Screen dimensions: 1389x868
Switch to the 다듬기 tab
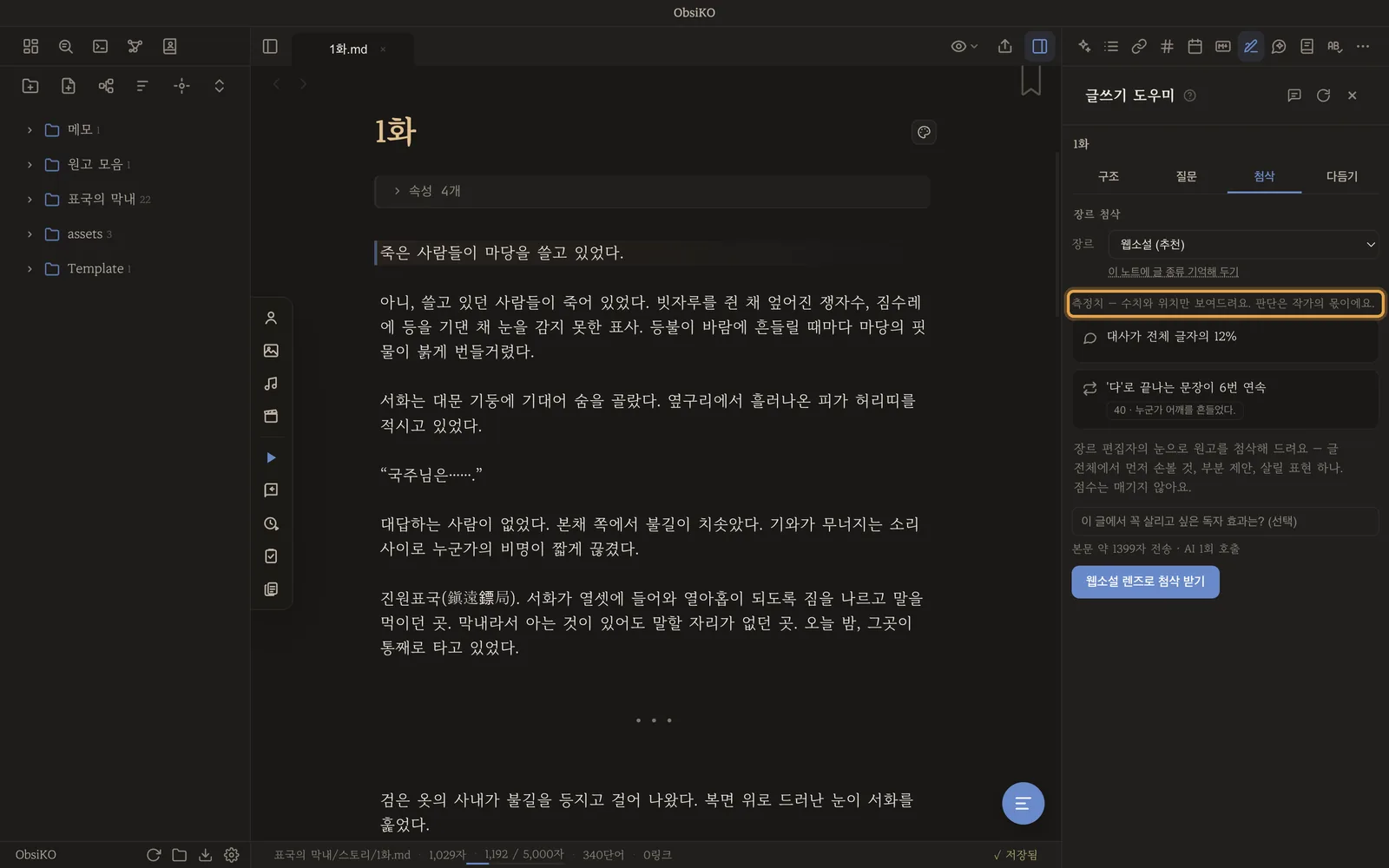click(1341, 176)
